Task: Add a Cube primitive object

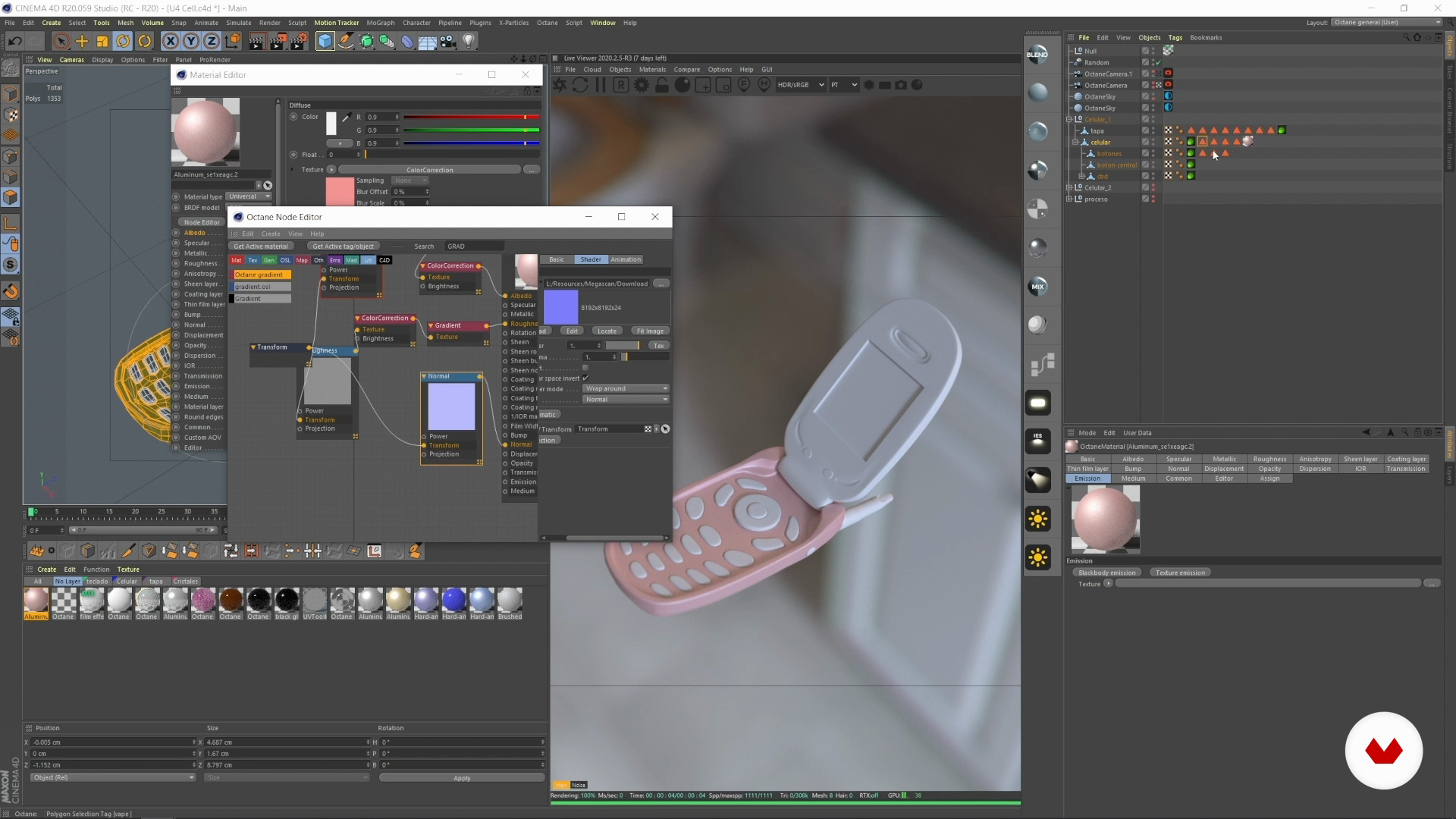Action: [x=325, y=41]
